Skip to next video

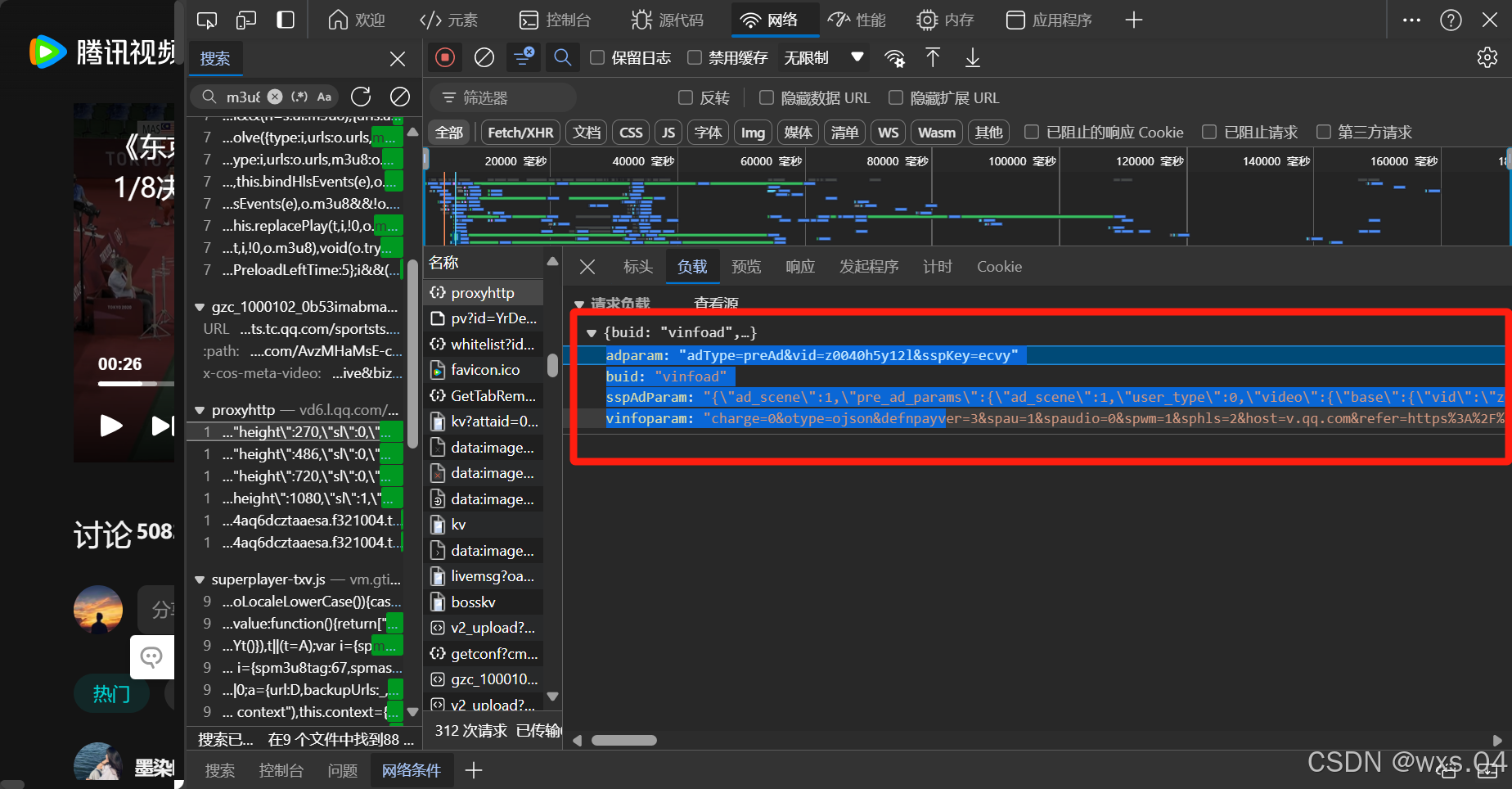(162, 426)
